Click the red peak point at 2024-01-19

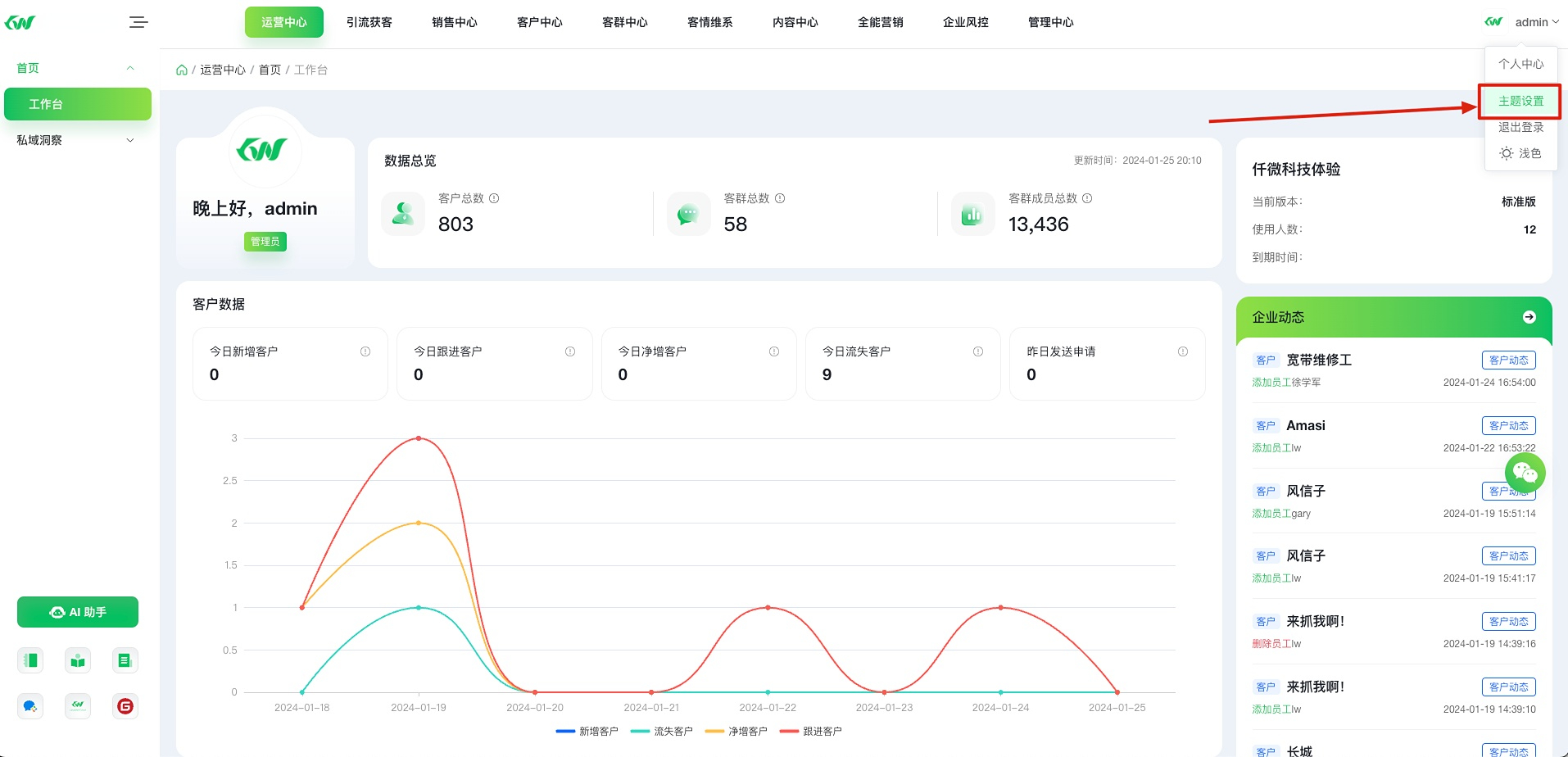419,438
